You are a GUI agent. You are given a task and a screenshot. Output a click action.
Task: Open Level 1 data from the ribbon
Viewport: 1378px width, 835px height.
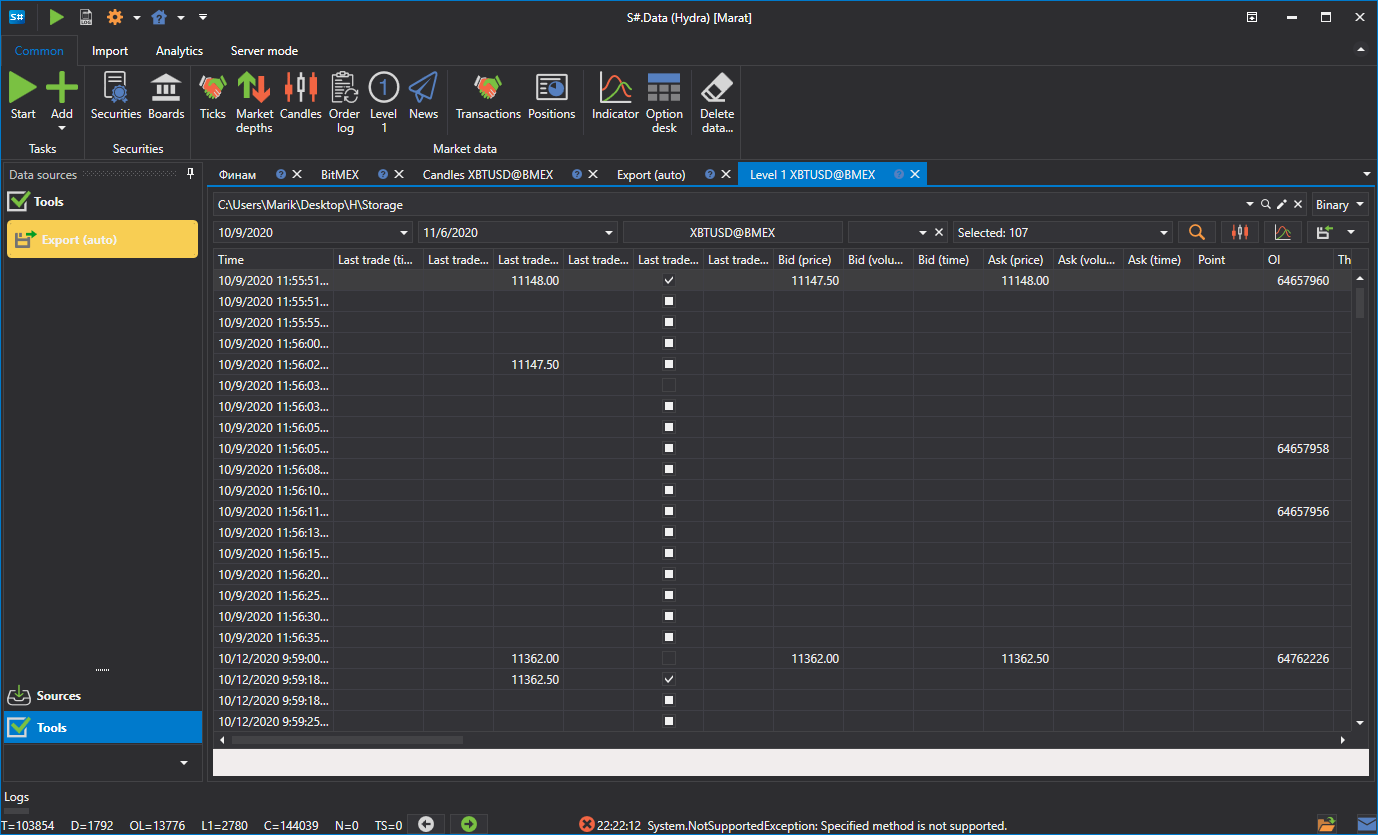384,103
